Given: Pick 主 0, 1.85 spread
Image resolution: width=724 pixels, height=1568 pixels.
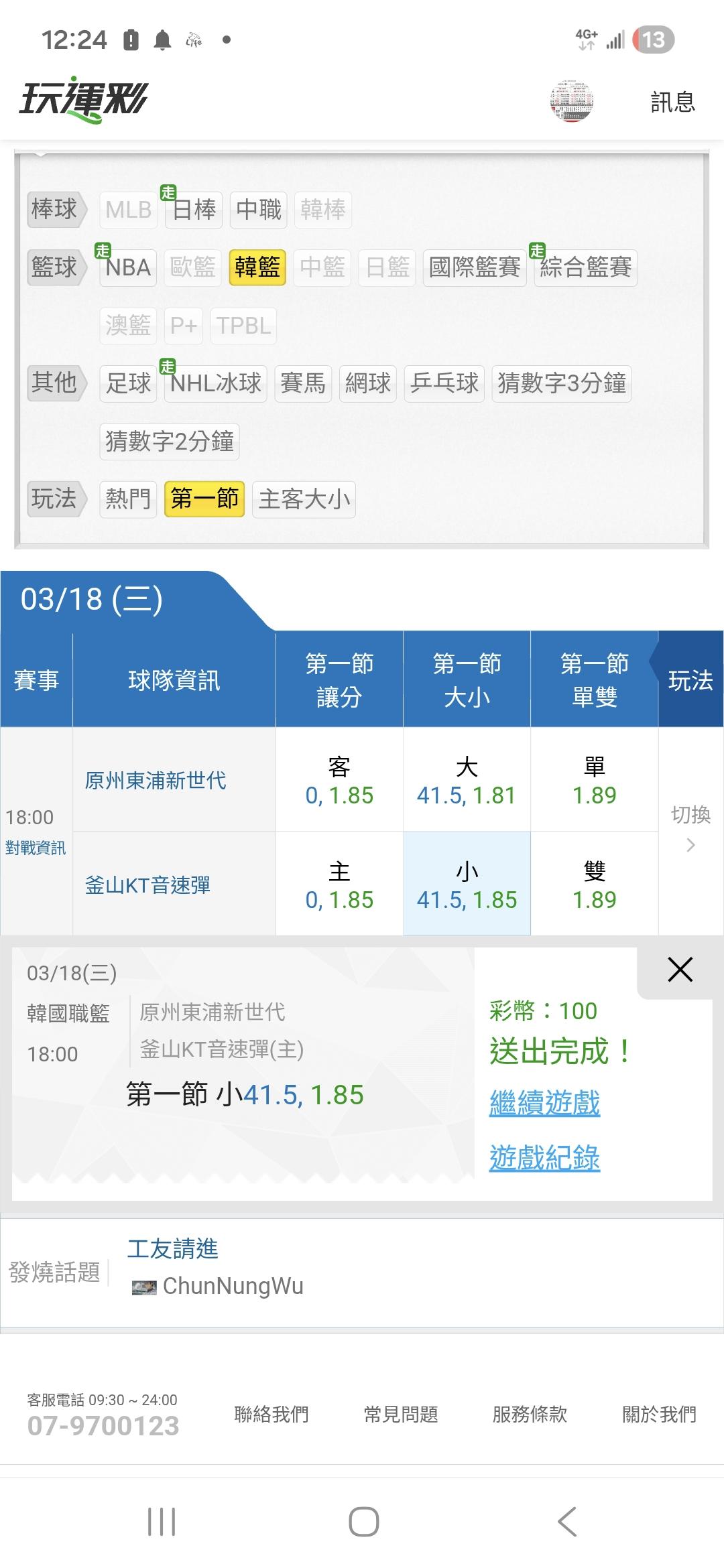Looking at the screenshot, I should click(339, 885).
